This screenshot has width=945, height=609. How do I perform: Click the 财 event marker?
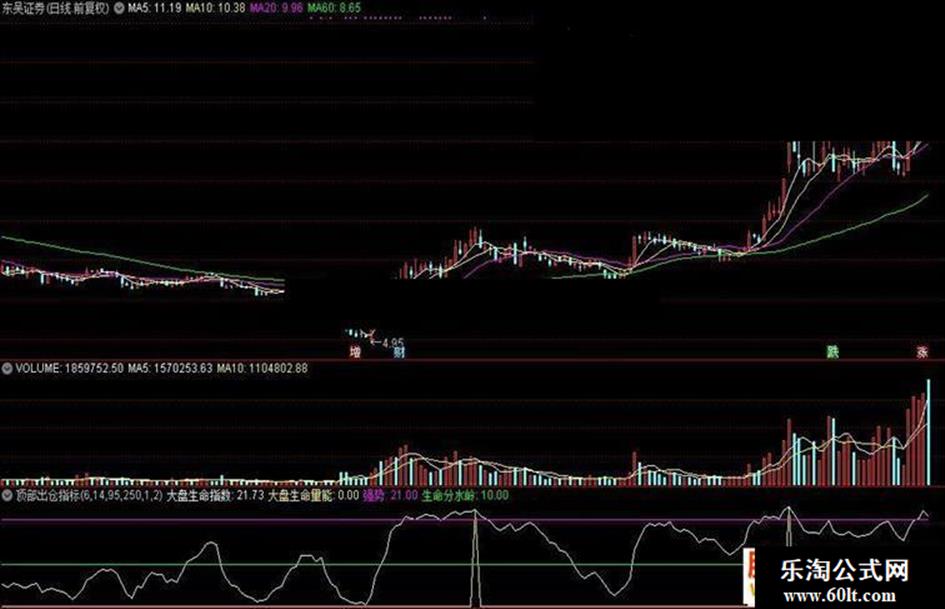tap(398, 352)
